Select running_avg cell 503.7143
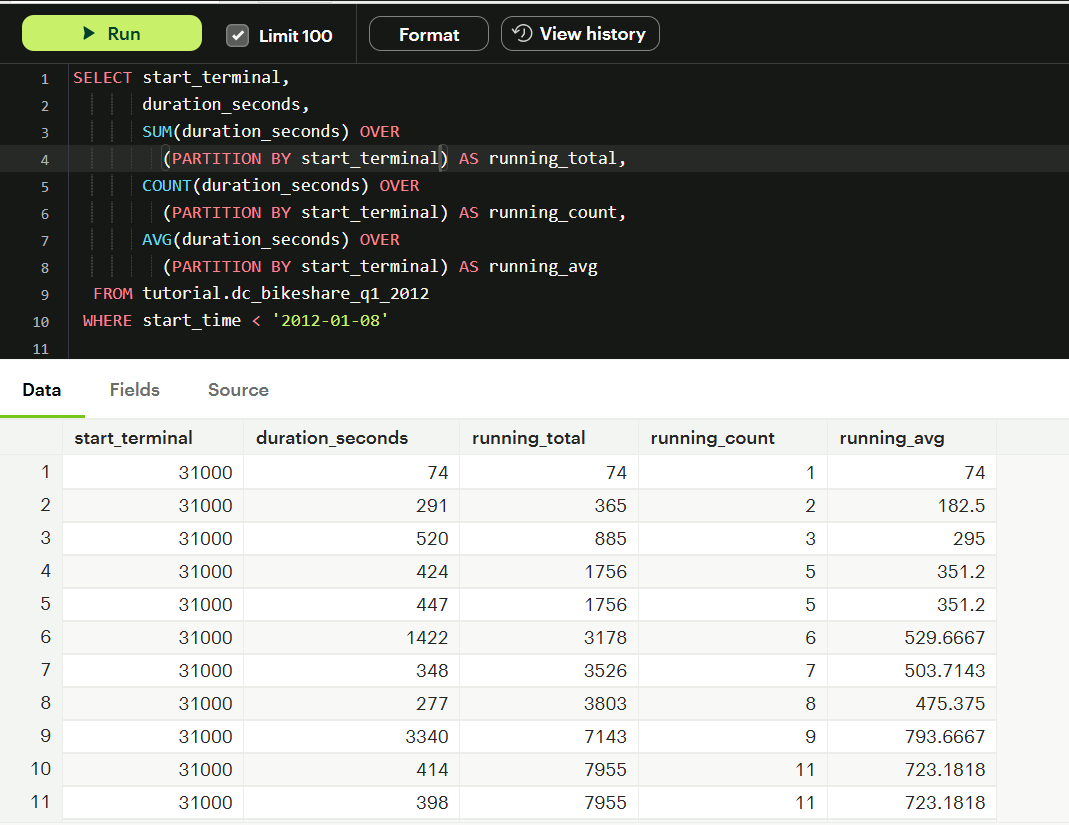 912,670
